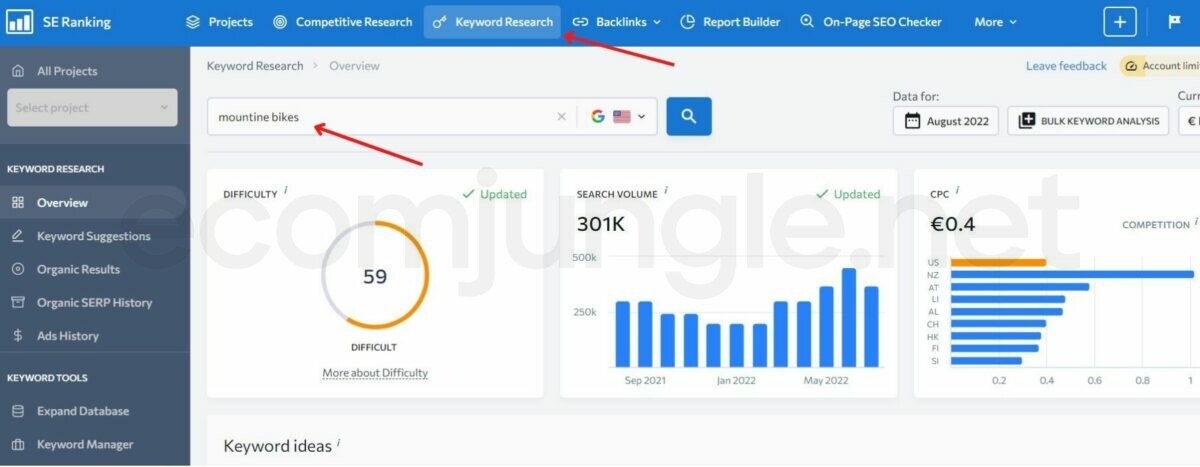This screenshot has height=467, width=1200.
Task: Click the plus add icon in header
Action: pyautogui.click(x=1119, y=22)
